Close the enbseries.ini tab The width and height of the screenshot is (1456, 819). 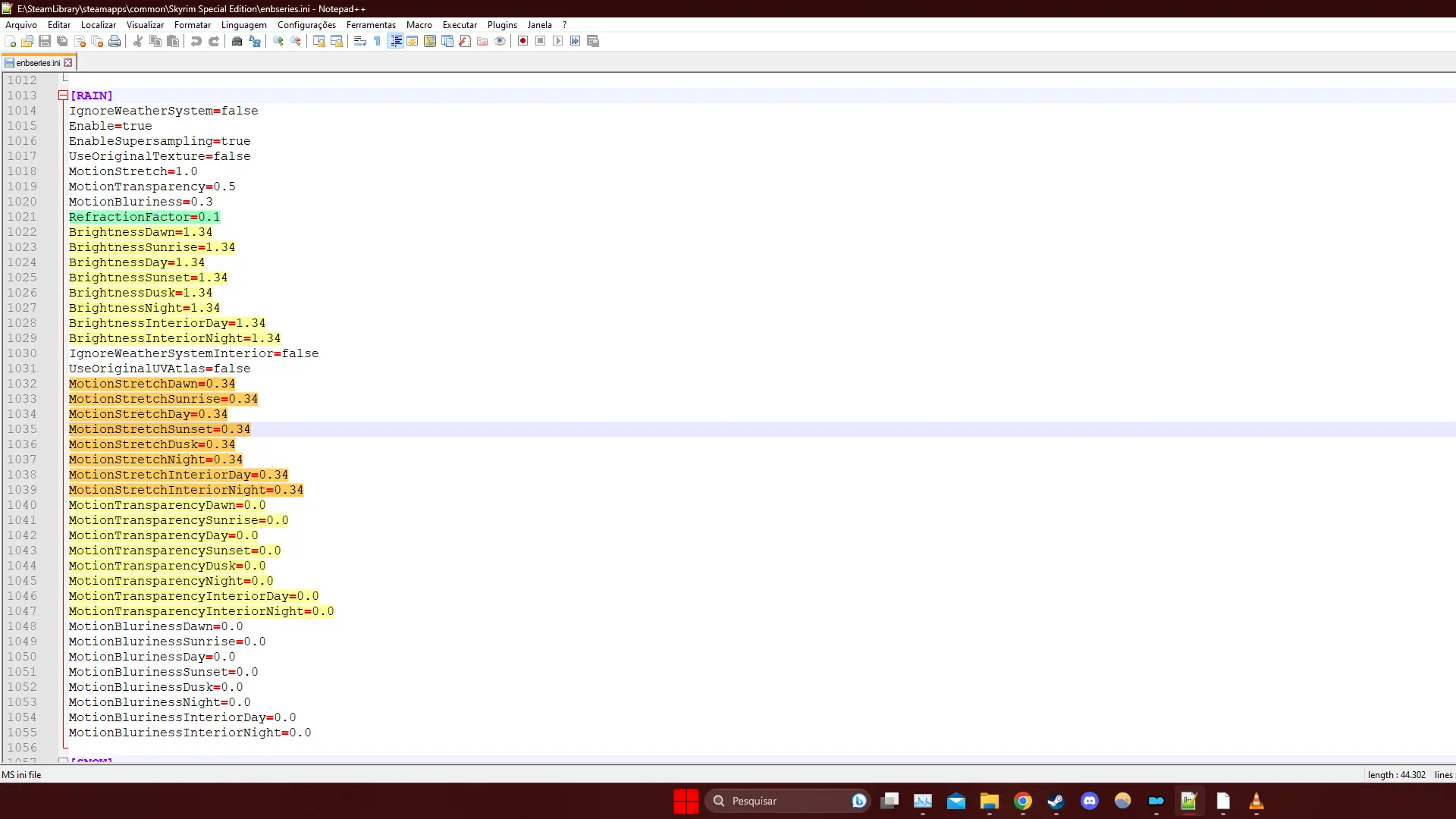click(68, 63)
